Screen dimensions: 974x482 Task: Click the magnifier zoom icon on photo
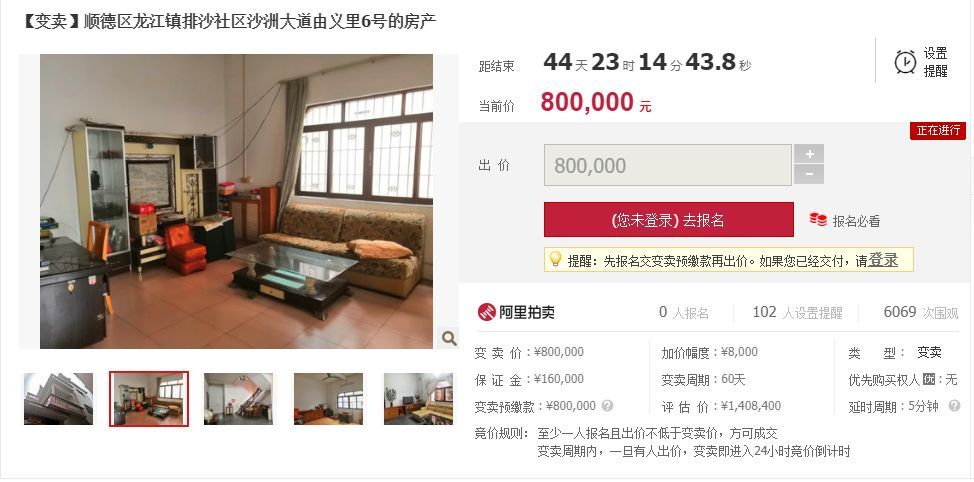[448, 338]
